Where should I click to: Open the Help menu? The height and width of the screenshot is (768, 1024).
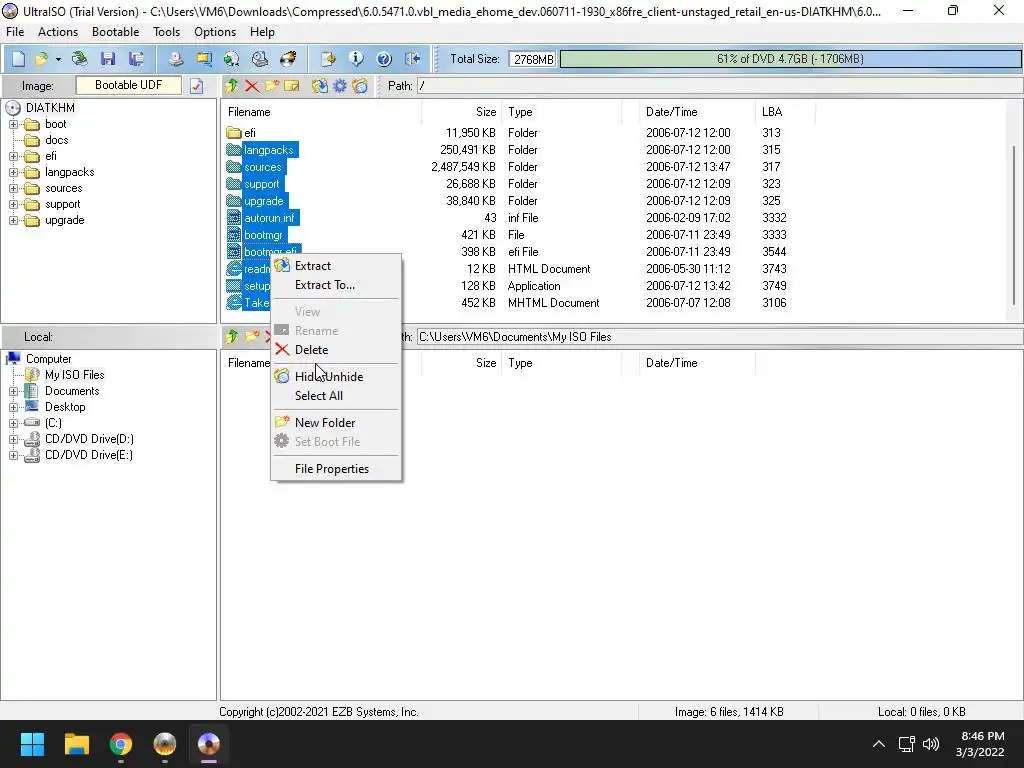click(x=262, y=32)
